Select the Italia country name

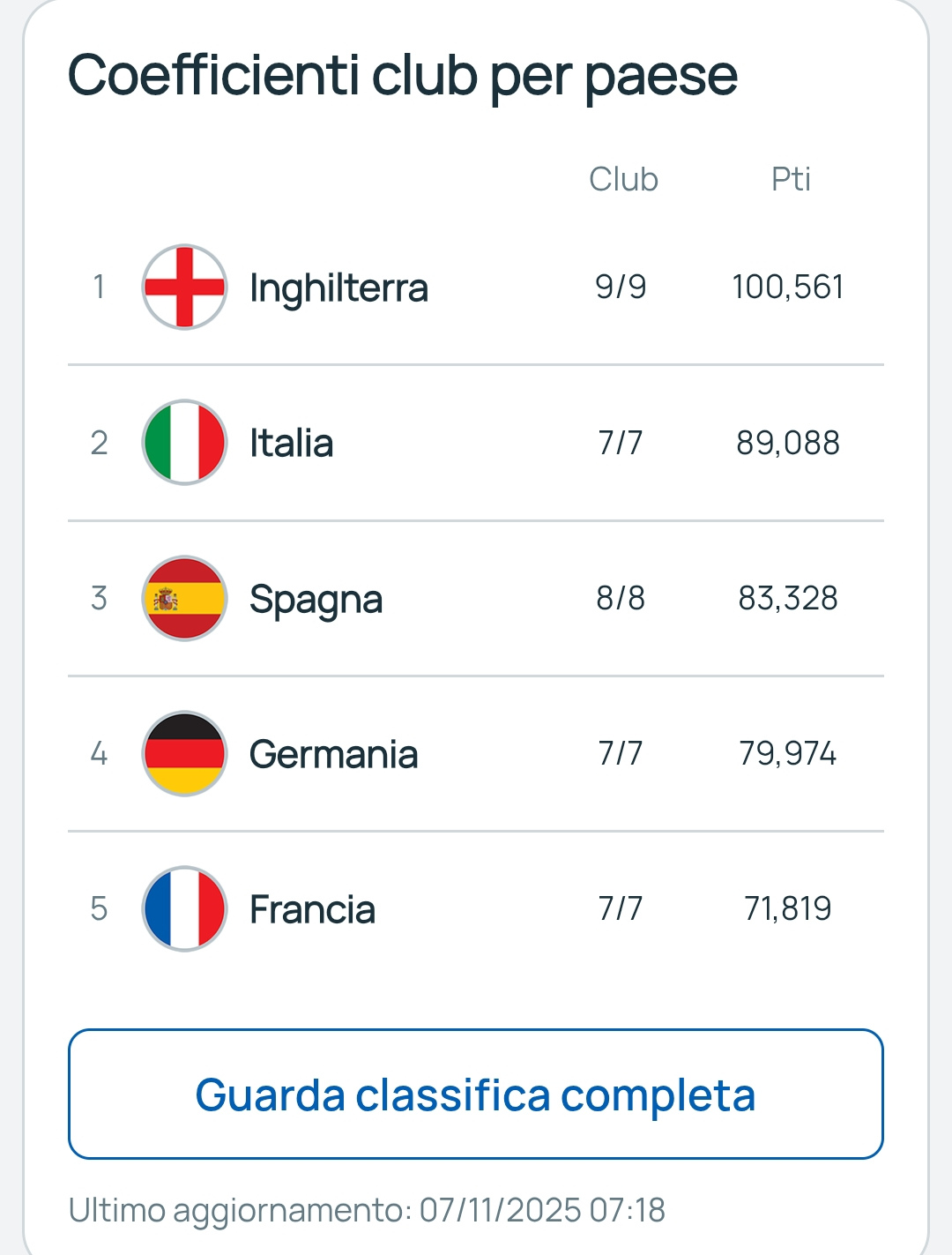[x=291, y=443]
